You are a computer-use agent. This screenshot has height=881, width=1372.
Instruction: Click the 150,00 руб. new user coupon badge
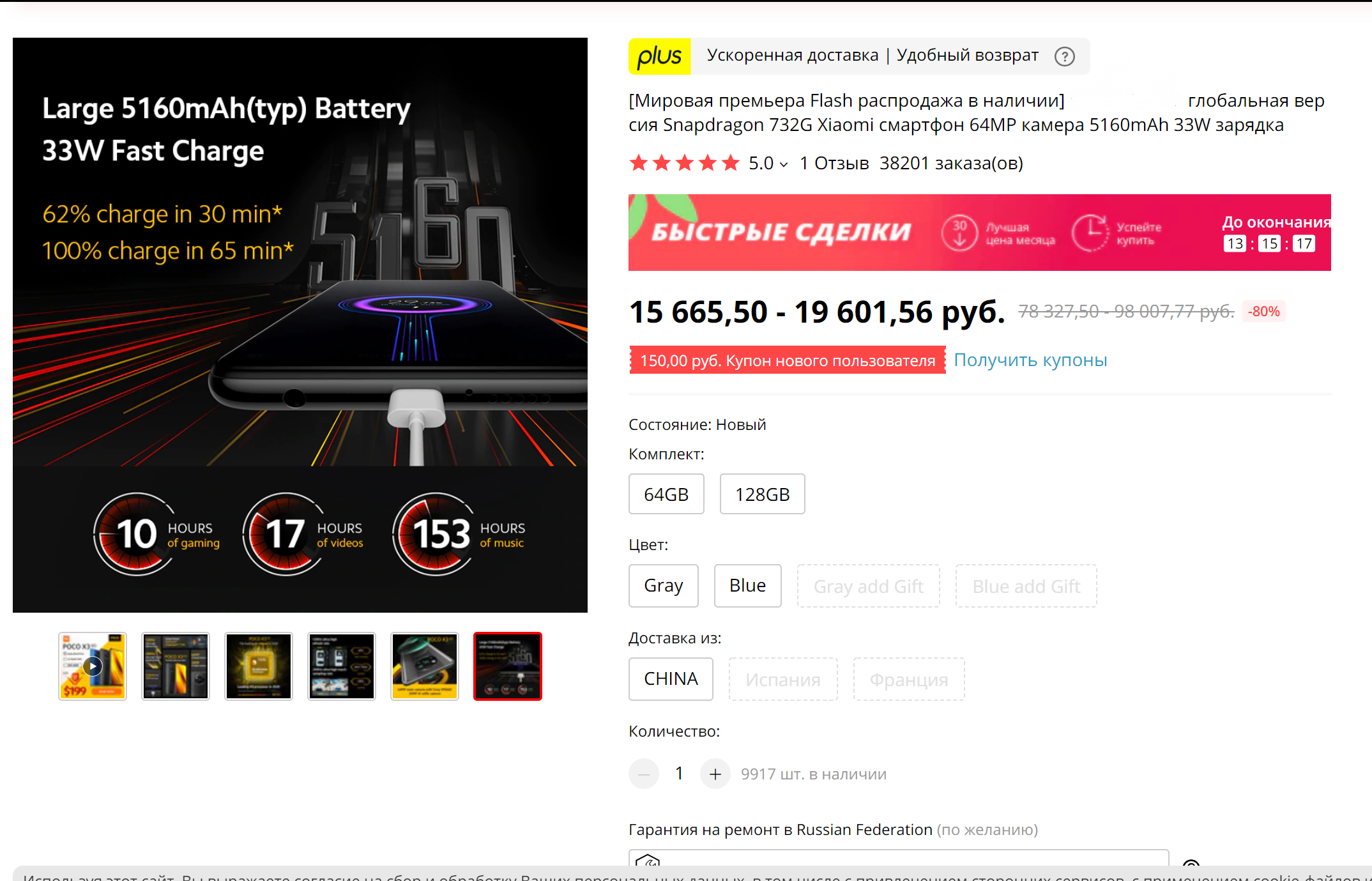tap(787, 360)
